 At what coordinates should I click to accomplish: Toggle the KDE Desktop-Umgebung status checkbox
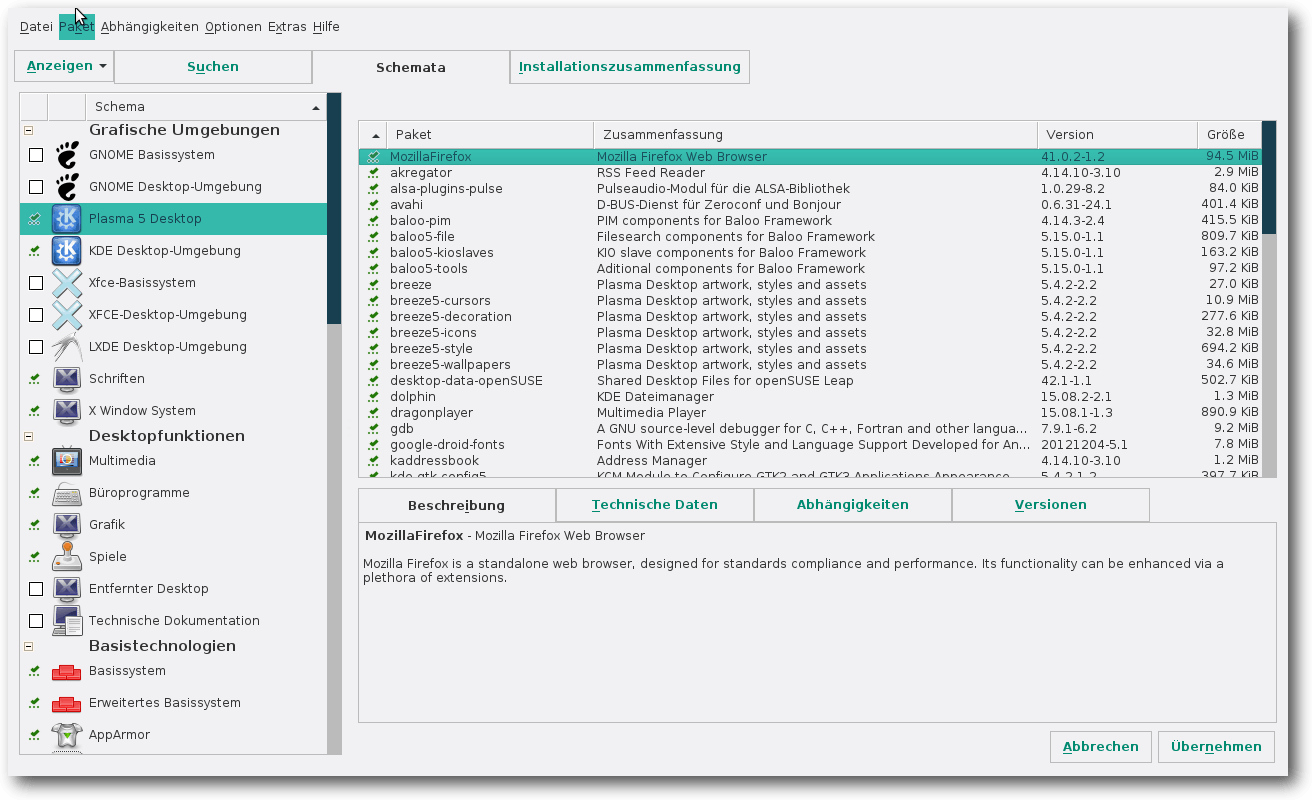tap(35, 251)
